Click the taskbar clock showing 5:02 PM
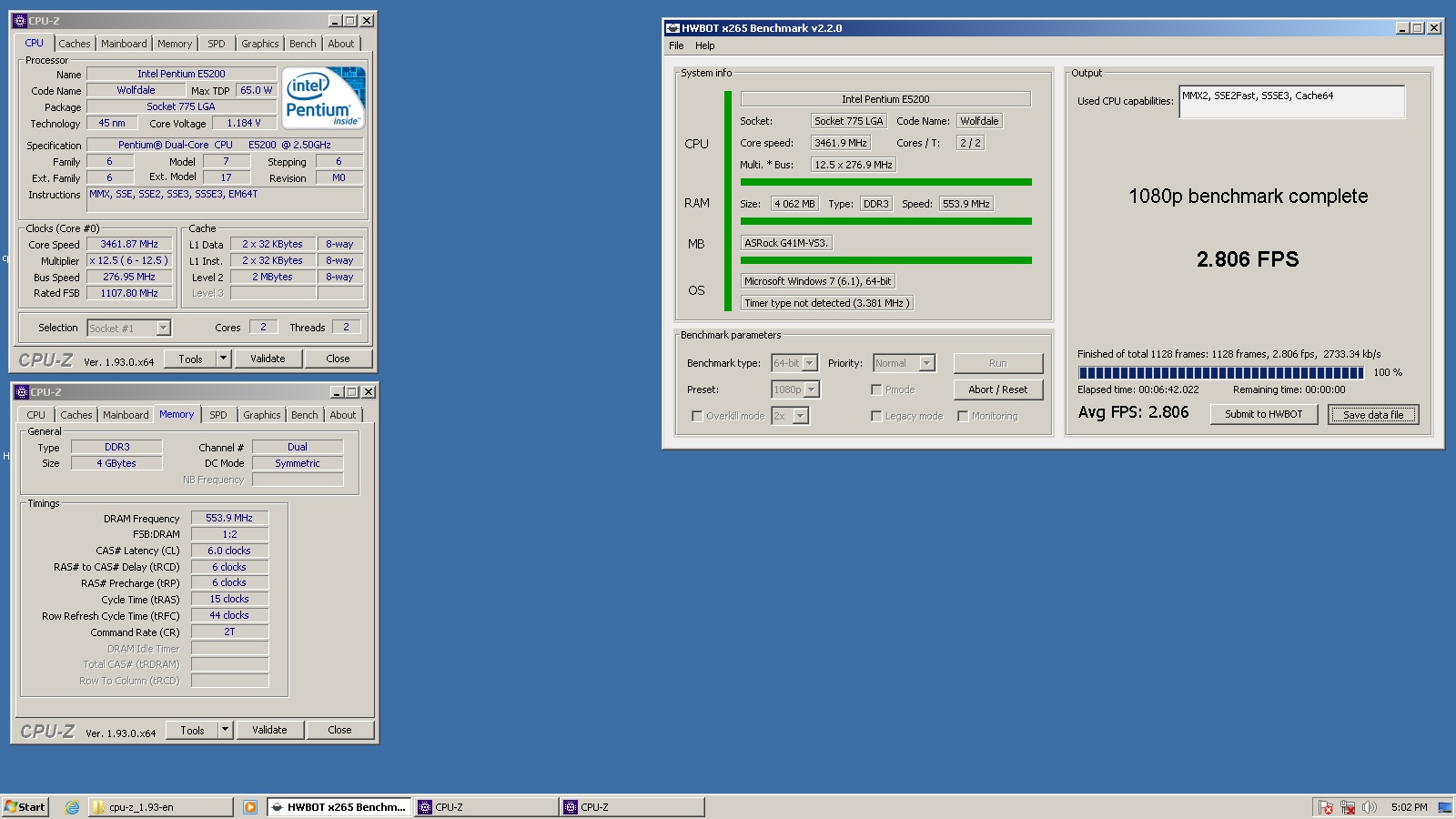The width and height of the screenshot is (1456, 819). [x=1409, y=807]
